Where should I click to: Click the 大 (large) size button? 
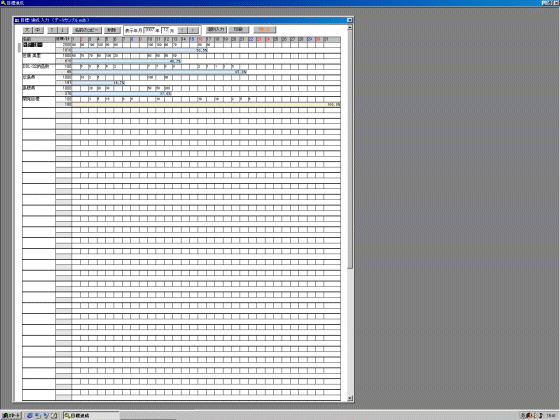point(27,30)
